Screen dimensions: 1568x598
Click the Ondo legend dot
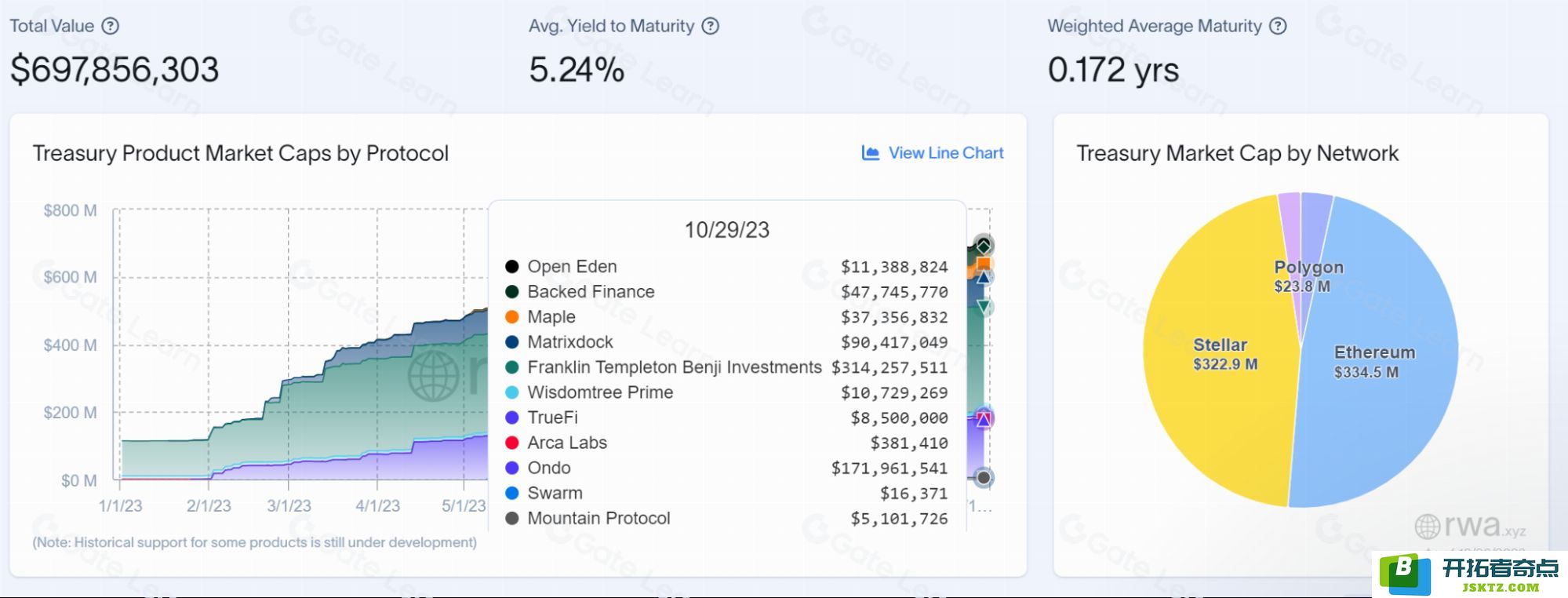tap(512, 468)
